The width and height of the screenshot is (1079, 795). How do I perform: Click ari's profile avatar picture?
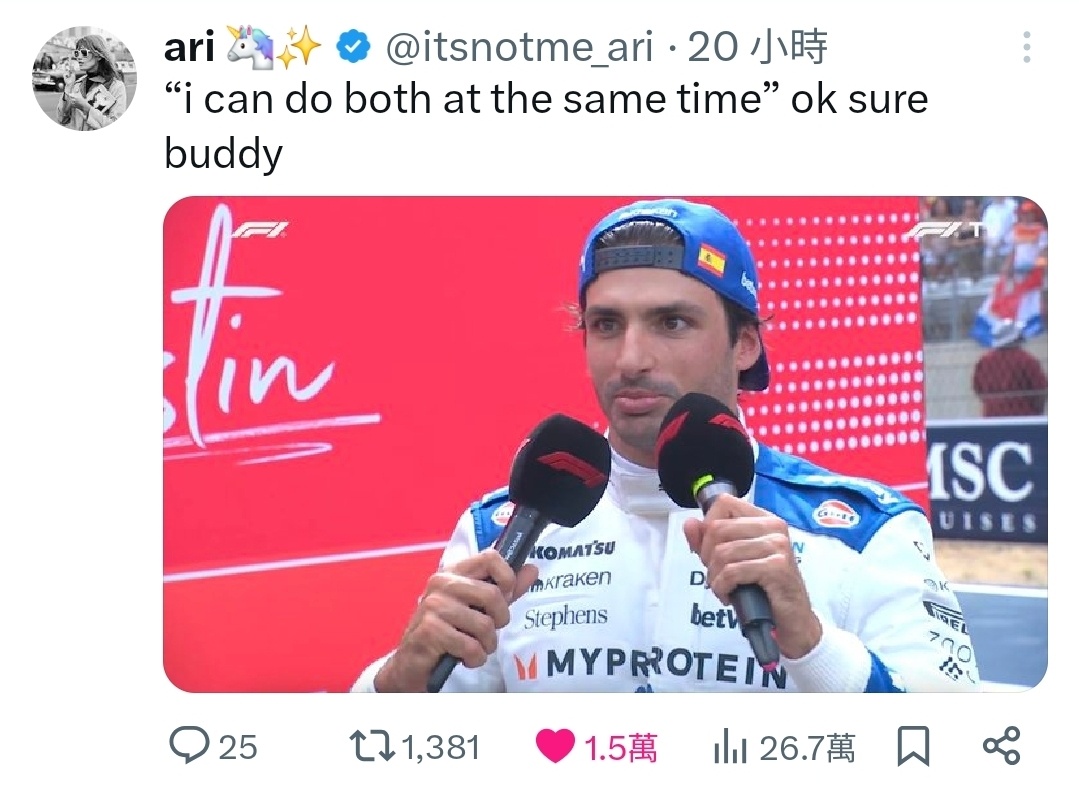tap(85, 78)
